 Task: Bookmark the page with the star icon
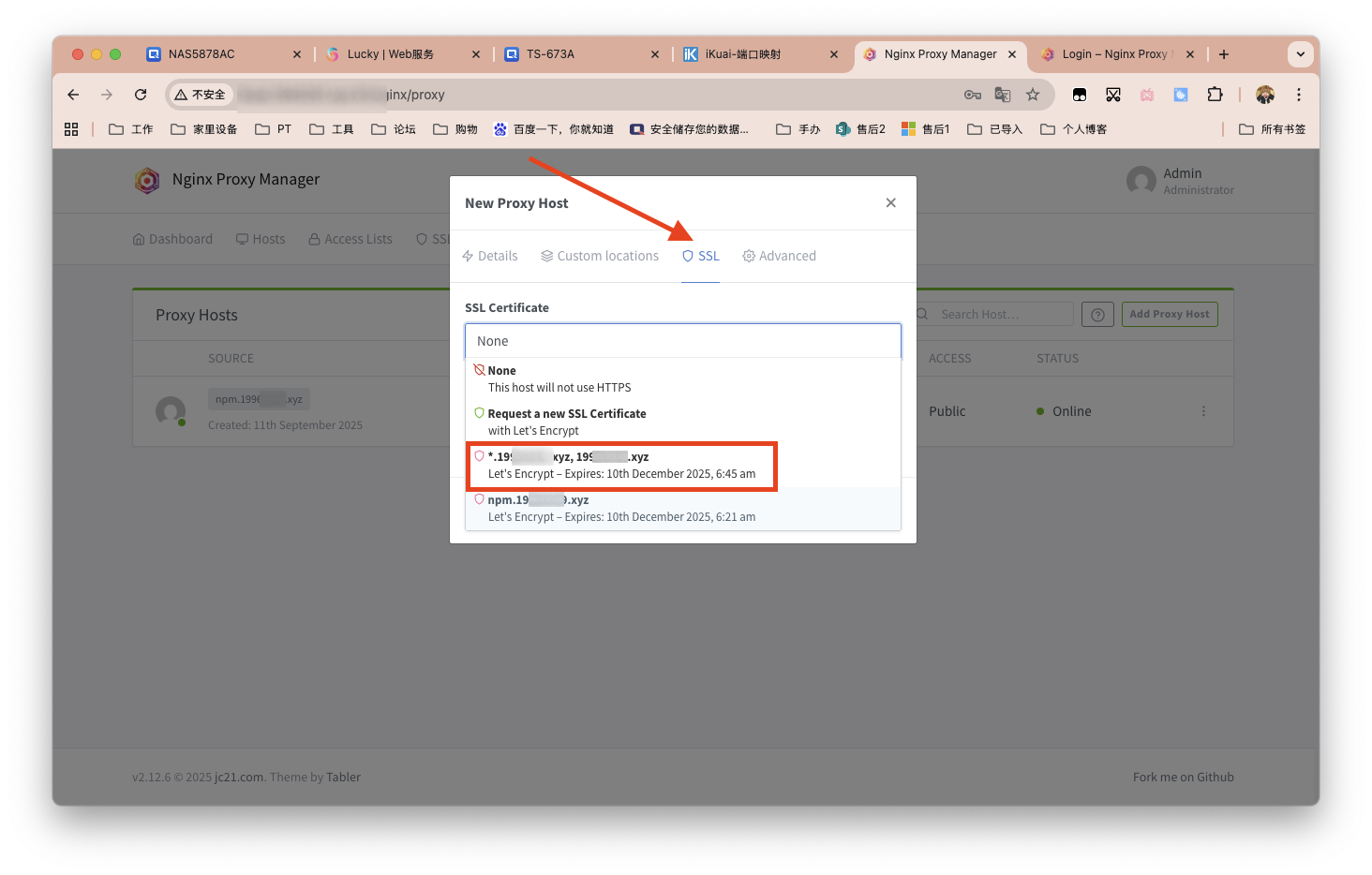[1033, 95]
